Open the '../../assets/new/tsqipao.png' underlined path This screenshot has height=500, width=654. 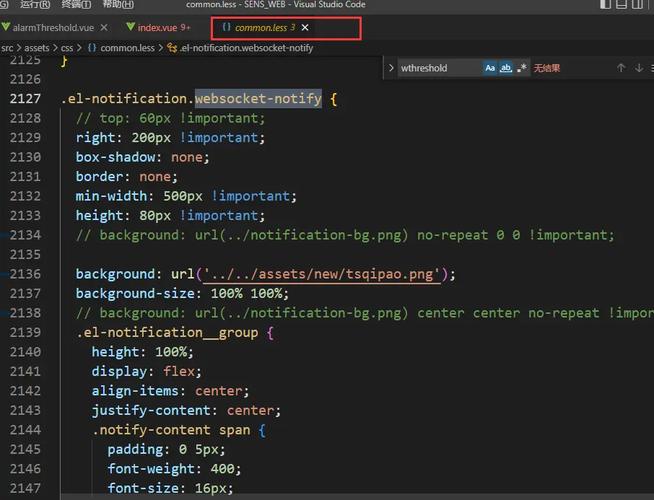[x=322, y=274]
